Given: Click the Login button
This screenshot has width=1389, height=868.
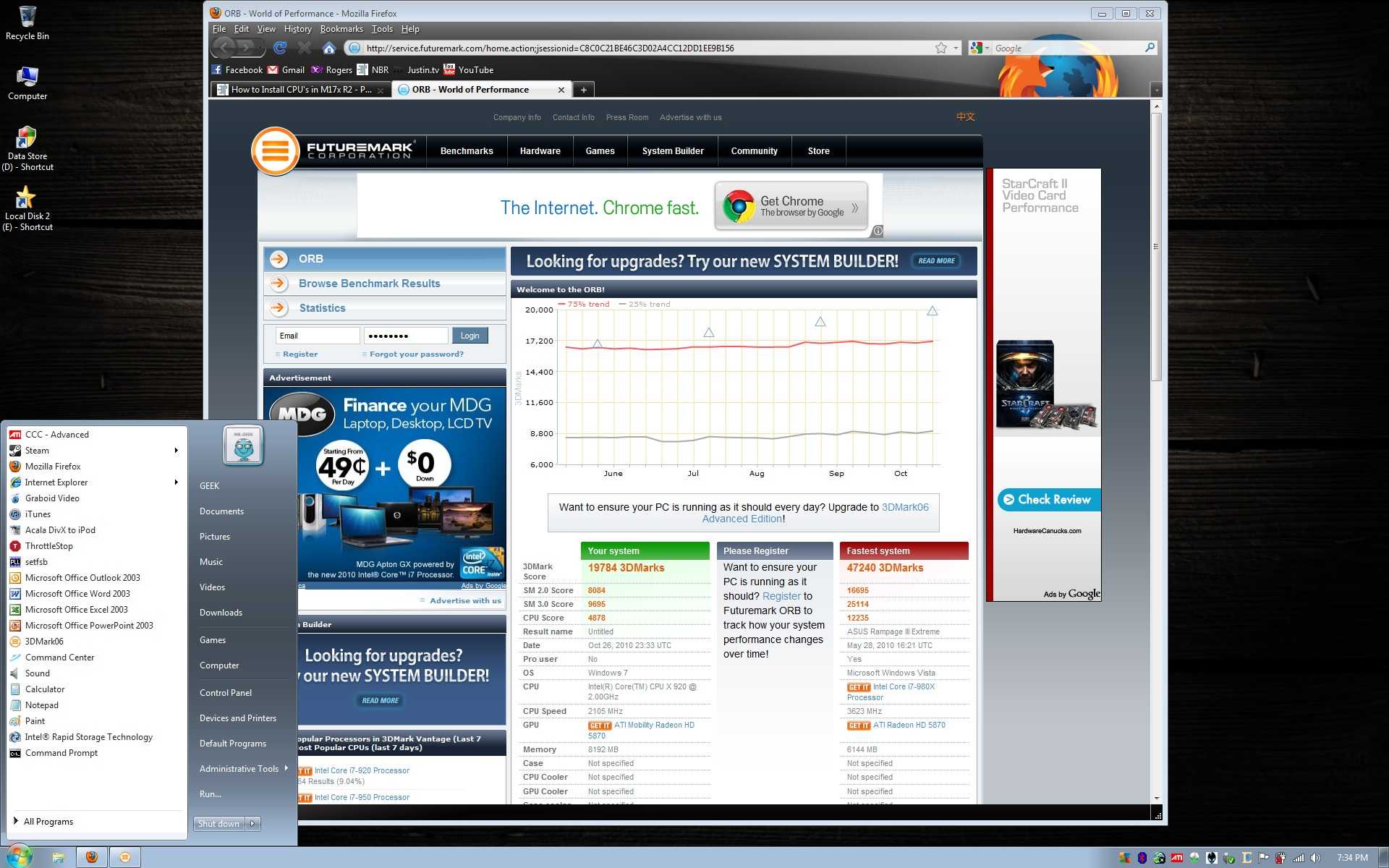Looking at the screenshot, I should (470, 336).
